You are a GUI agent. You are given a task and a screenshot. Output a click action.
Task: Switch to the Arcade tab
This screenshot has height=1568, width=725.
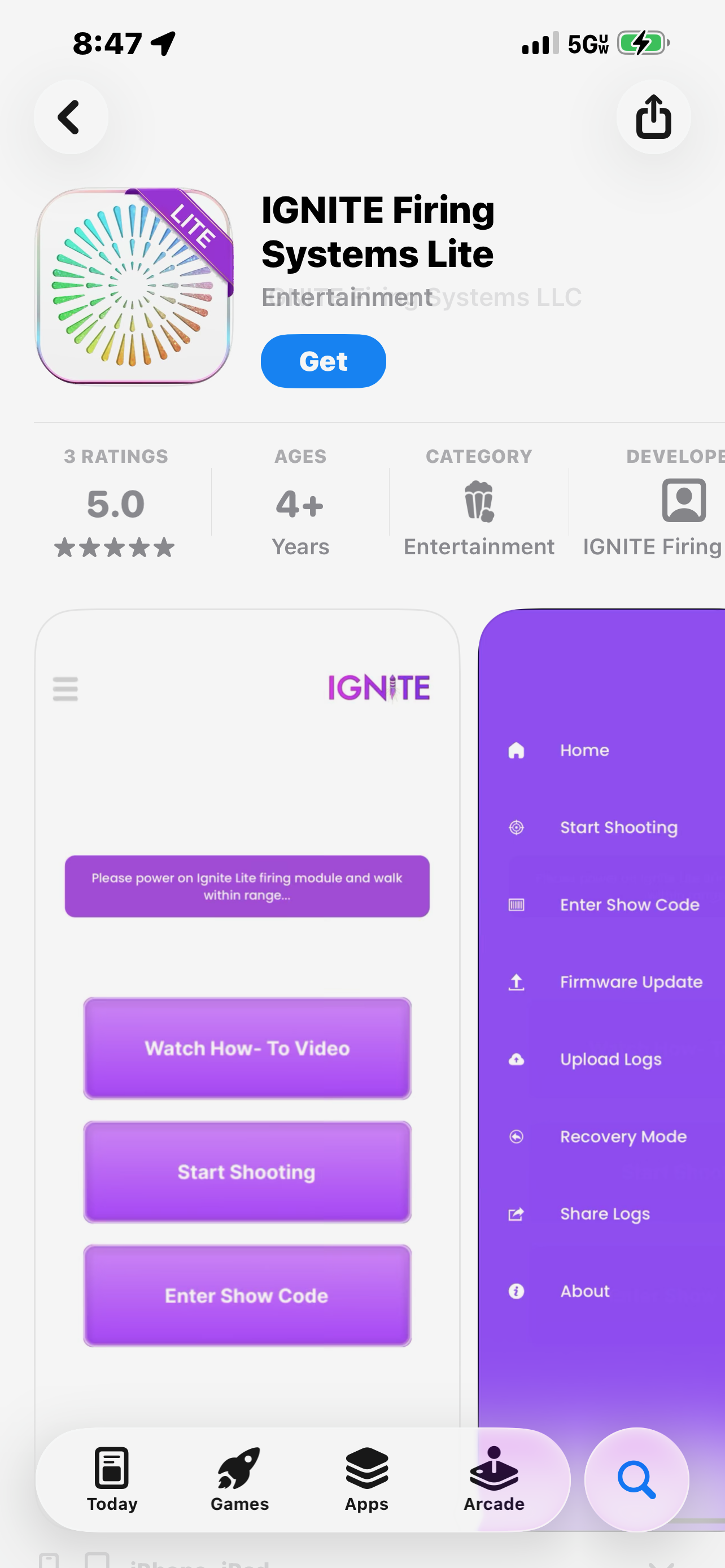coord(493,1479)
